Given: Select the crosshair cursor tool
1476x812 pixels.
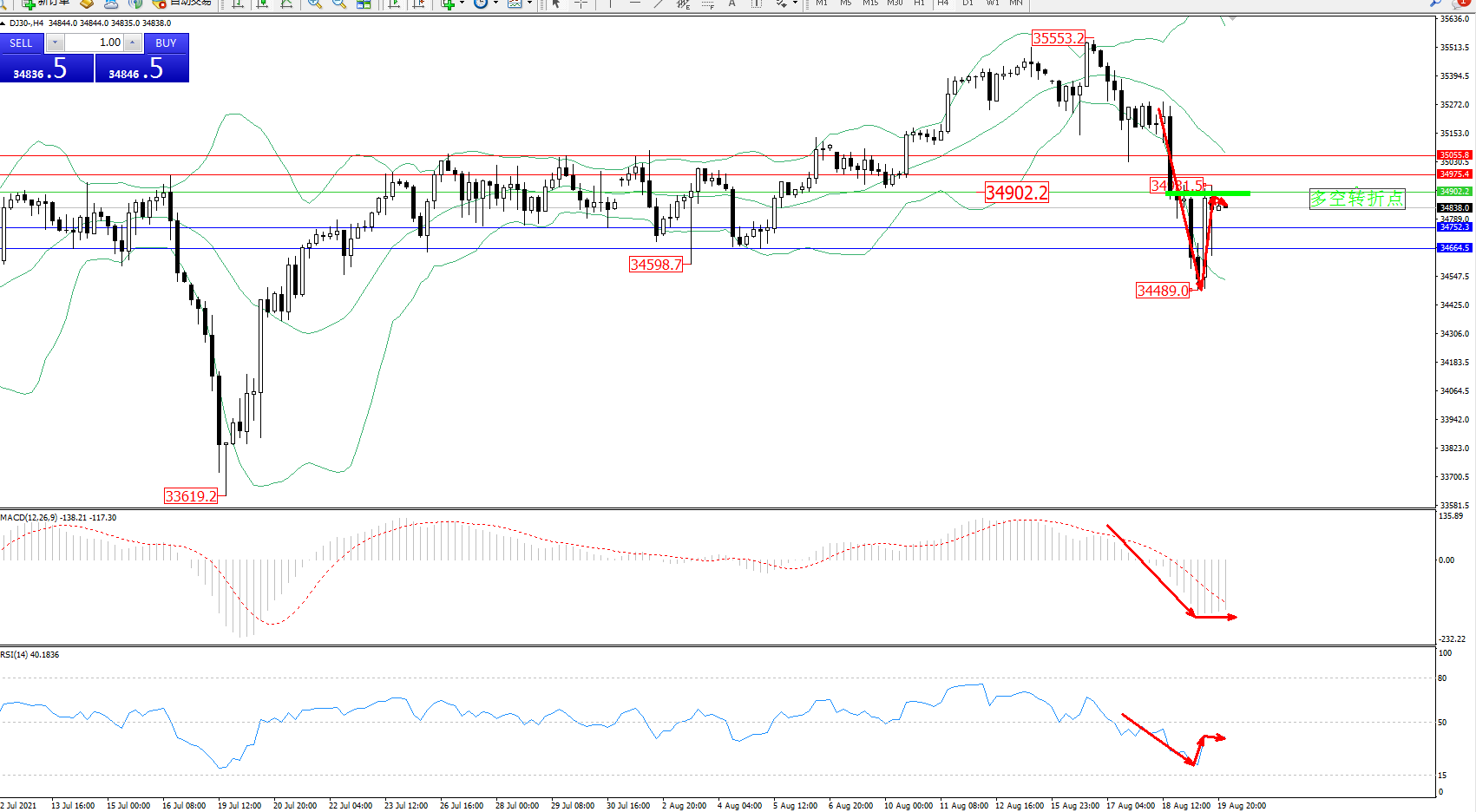Looking at the screenshot, I should 581,3.
